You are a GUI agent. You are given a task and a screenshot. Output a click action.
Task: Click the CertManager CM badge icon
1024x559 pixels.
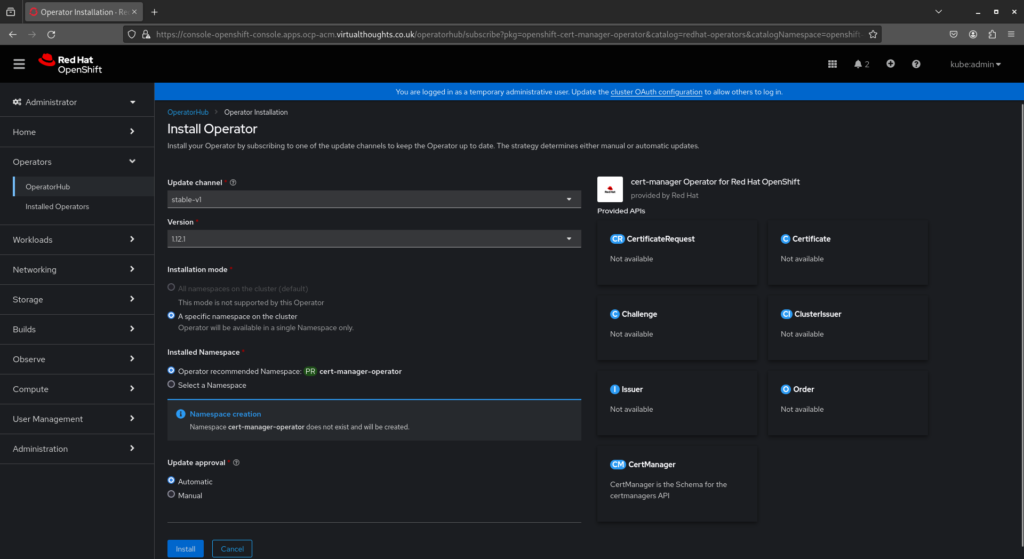(x=618, y=465)
